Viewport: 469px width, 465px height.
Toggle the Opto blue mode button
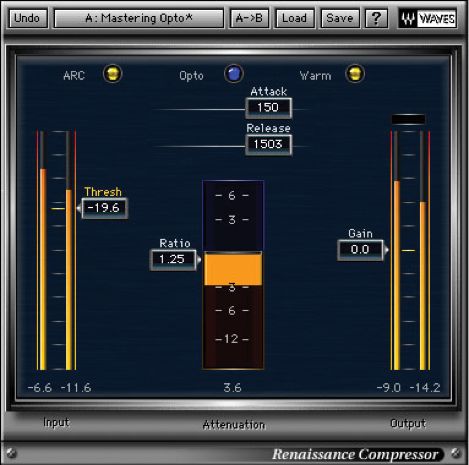click(x=234, y=73)
